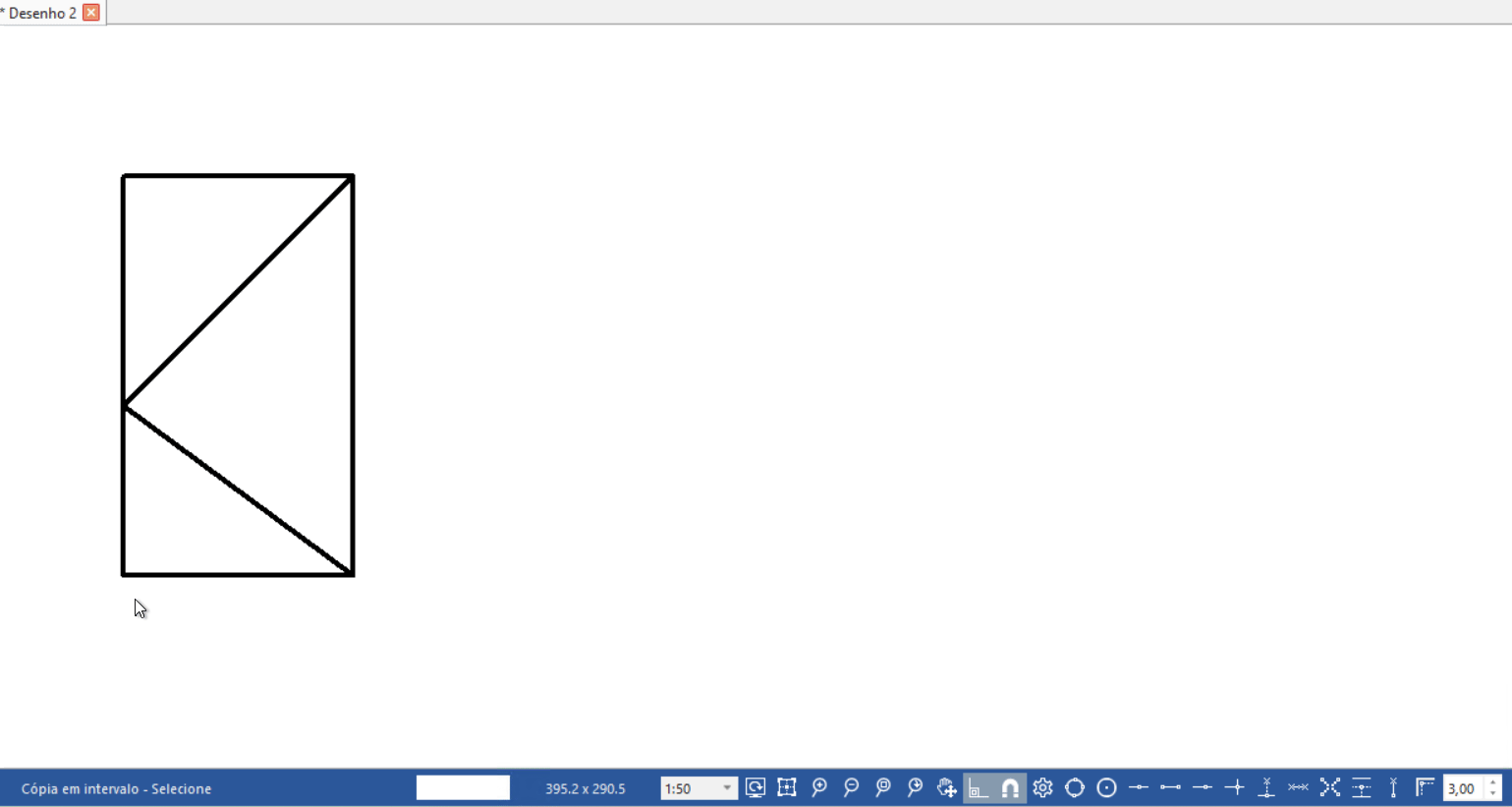Click the zoom window magnifier icon
Image resolution: width=1512 pixels, height=807 pixels.
pos(883,787)
